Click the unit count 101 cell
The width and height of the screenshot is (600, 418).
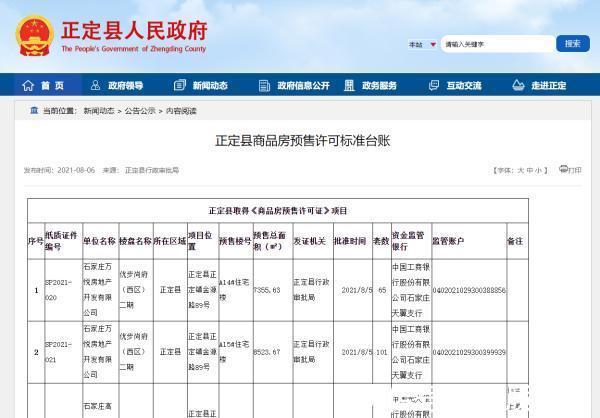click(382, 352)
